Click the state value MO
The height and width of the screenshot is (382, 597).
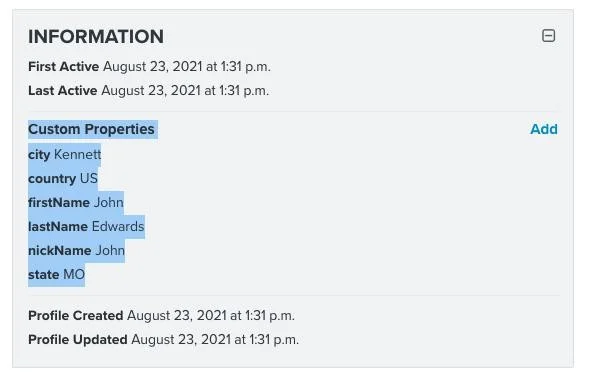(x=74, y=275)
